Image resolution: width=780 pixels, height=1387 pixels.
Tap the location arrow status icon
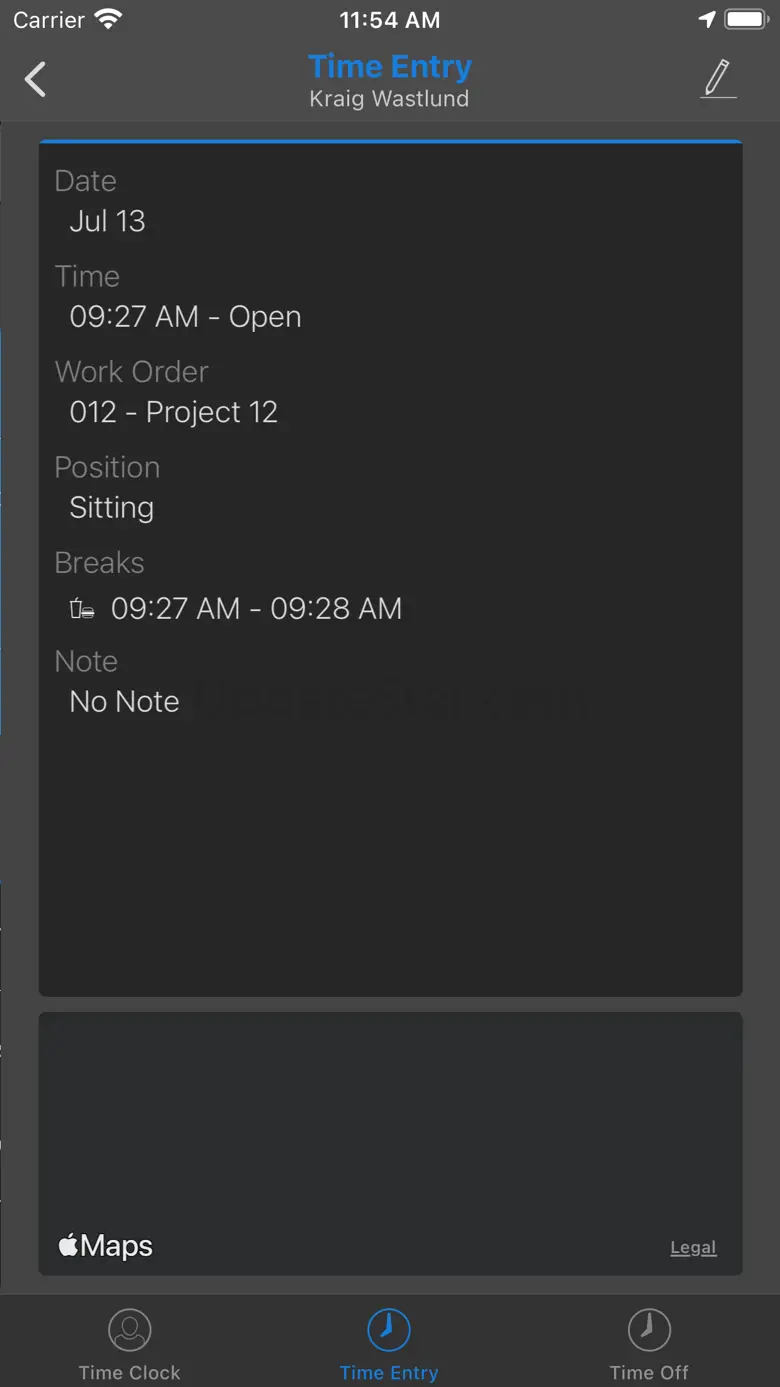coord(707,20)
